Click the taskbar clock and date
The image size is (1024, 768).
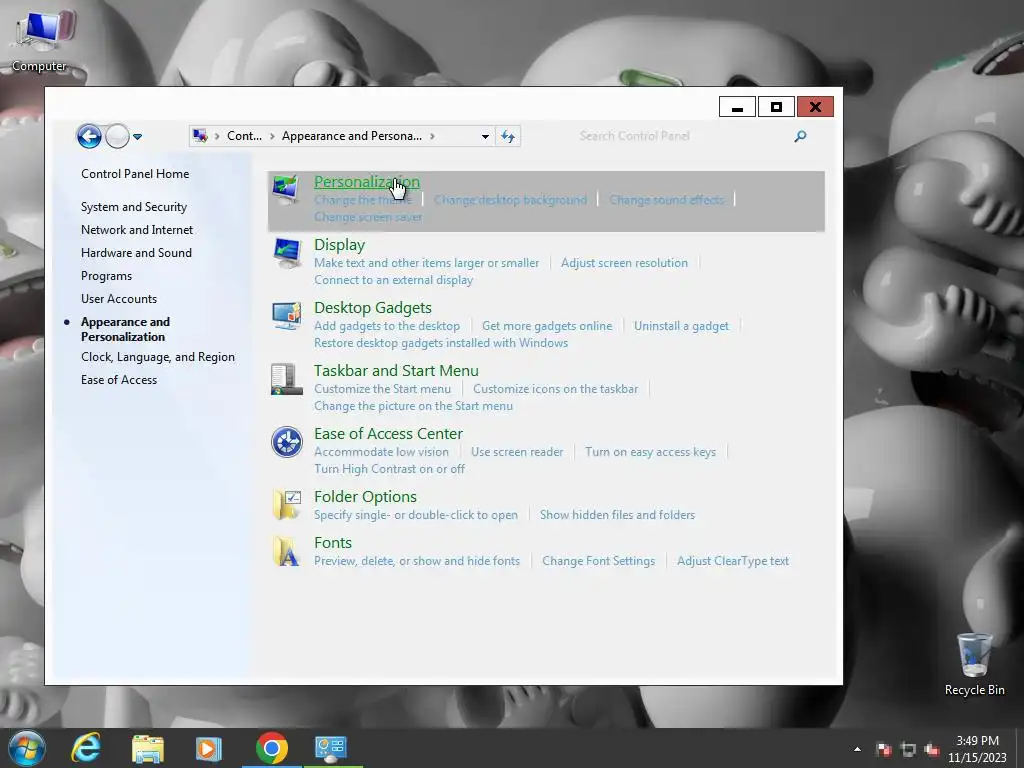tap(977, 749)
